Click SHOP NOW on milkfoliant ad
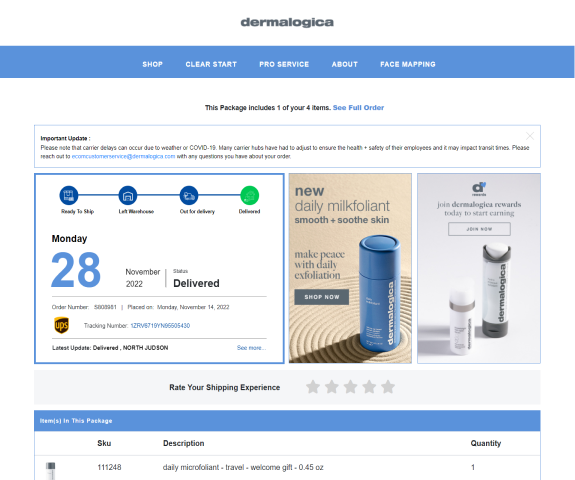The image size is (575, 480). click(x=322, y=297)
